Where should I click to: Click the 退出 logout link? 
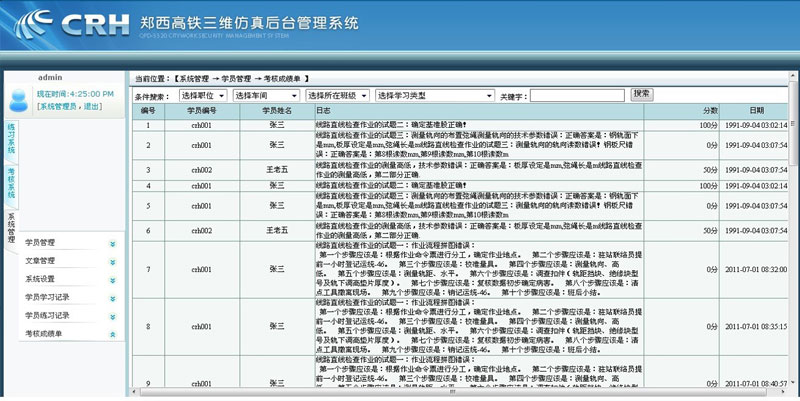pyautogui.click(x=91, y=106)
